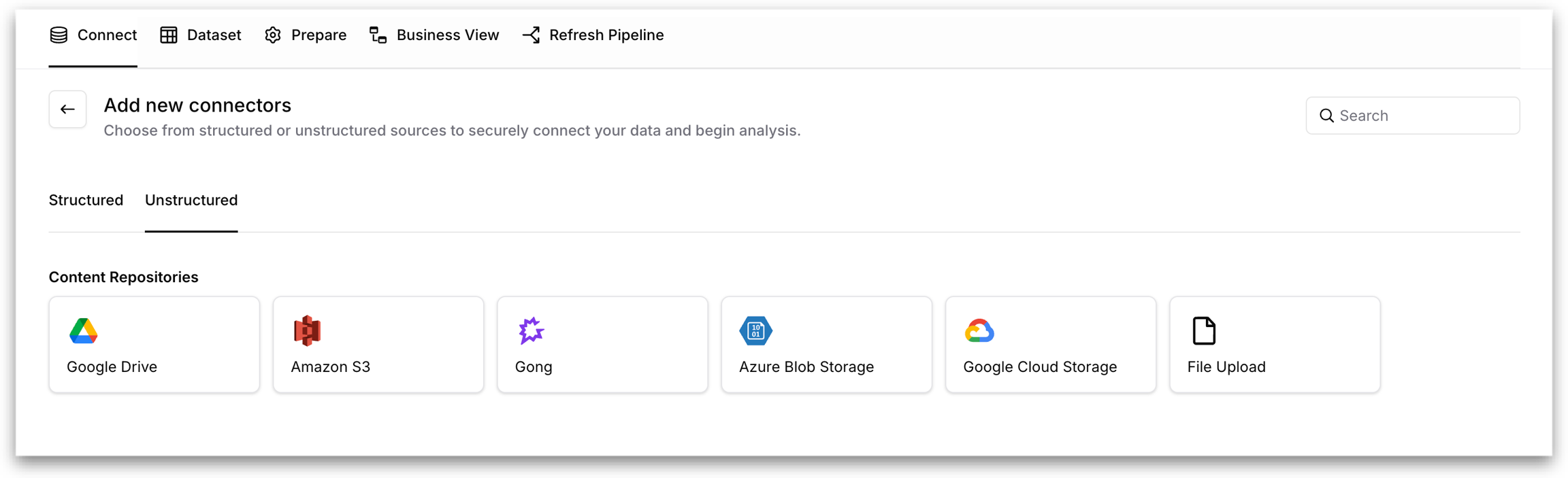Focus the Search connectors field

point(1422,116)
